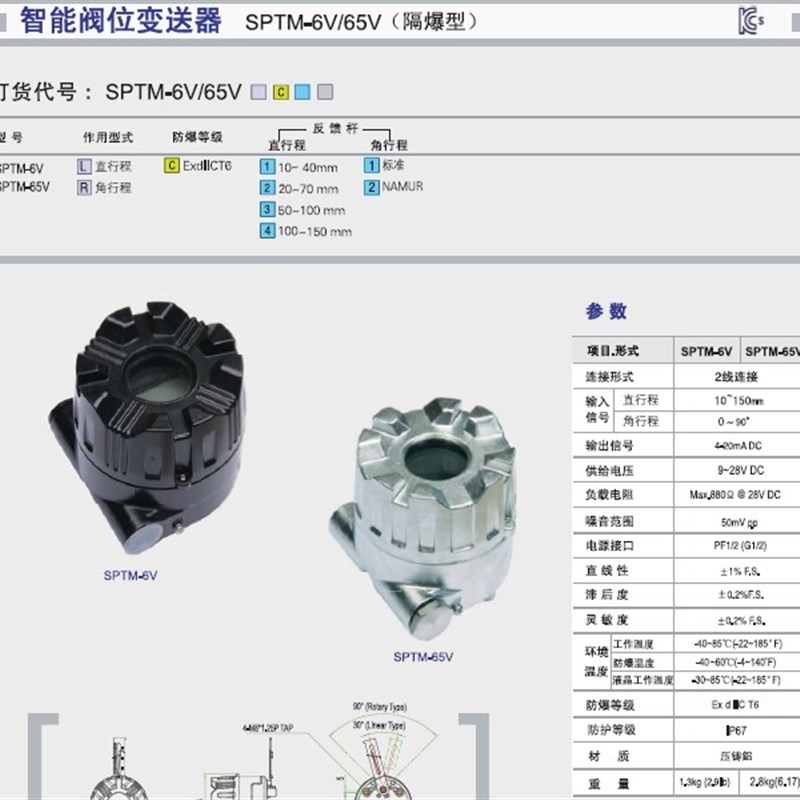Click the 参数 section heading
800x800 pixels.
pos(606,311)
